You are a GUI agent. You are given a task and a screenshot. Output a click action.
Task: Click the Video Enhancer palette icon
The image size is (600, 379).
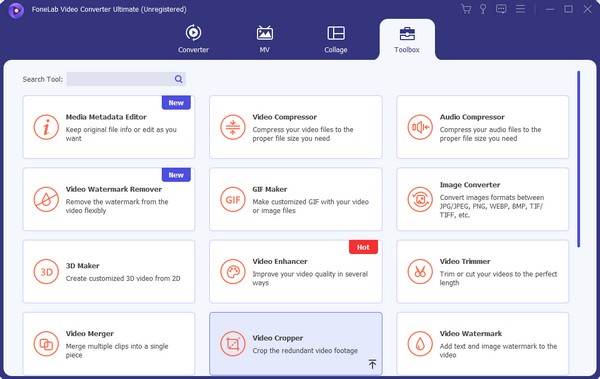coord(233,272)
